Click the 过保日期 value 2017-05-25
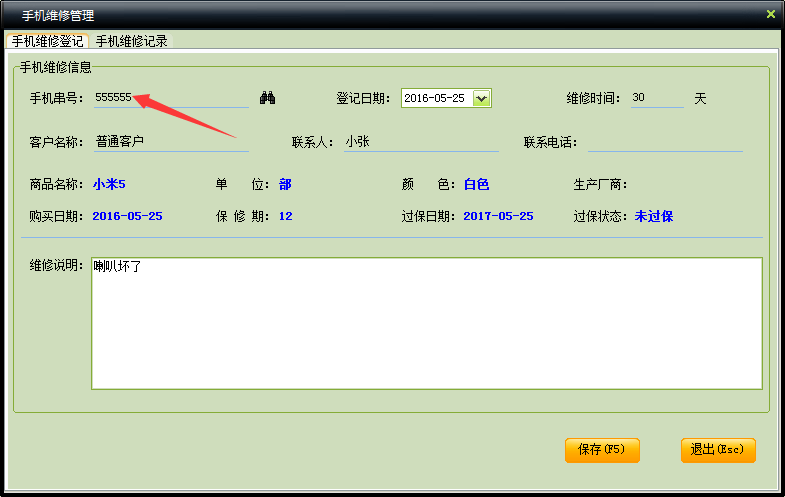This screenshot has width=785, height=497. [x=498, y=216]
